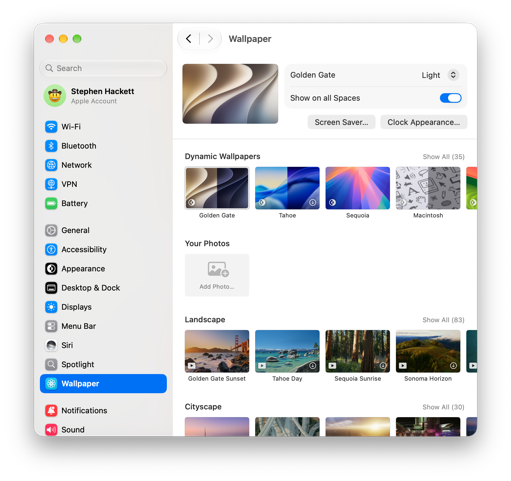The image size is (511, 481).
Task: Open Menu Bar settings
Action: pyautogui.click(x=103, y=326)
